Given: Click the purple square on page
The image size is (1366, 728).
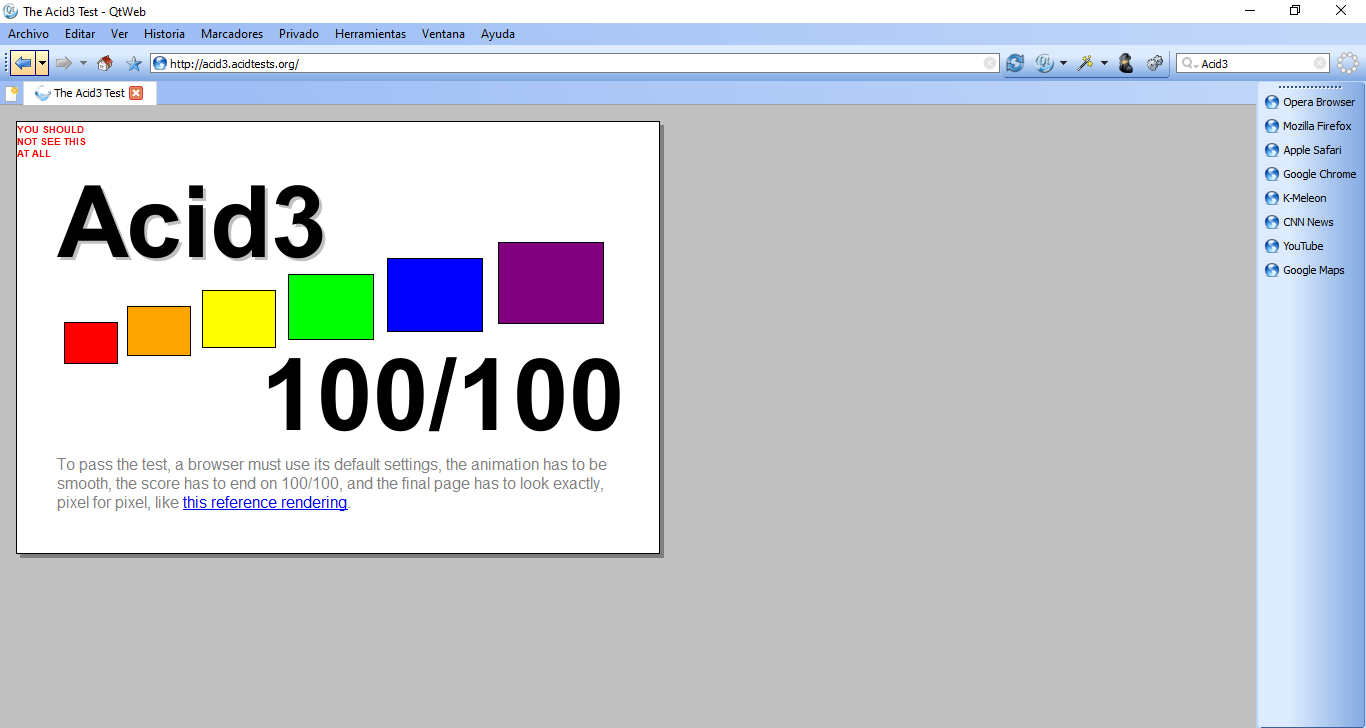Looking at the screenshot, I should 551,283.
